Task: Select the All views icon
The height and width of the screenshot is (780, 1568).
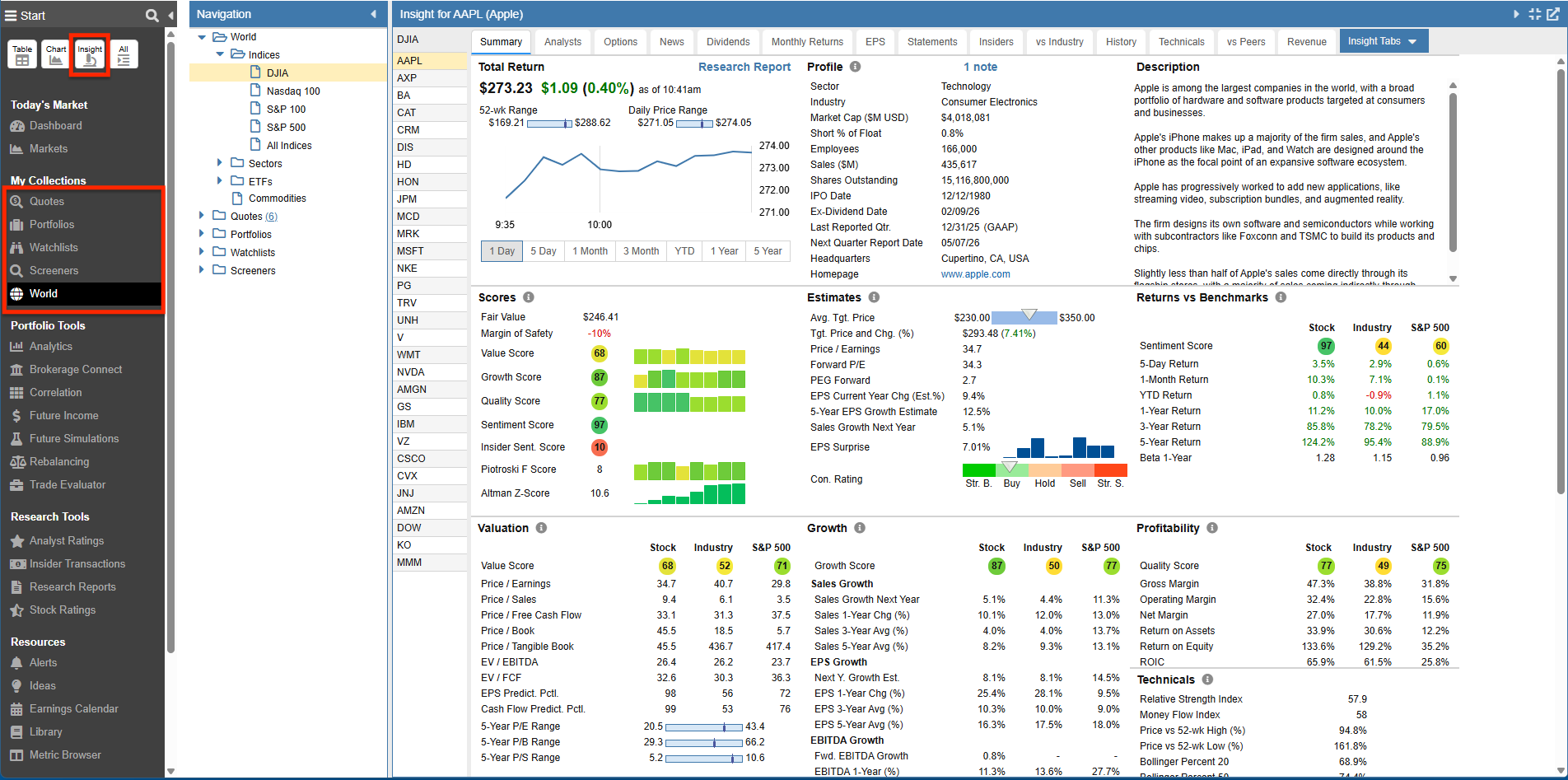Action: 124,55
